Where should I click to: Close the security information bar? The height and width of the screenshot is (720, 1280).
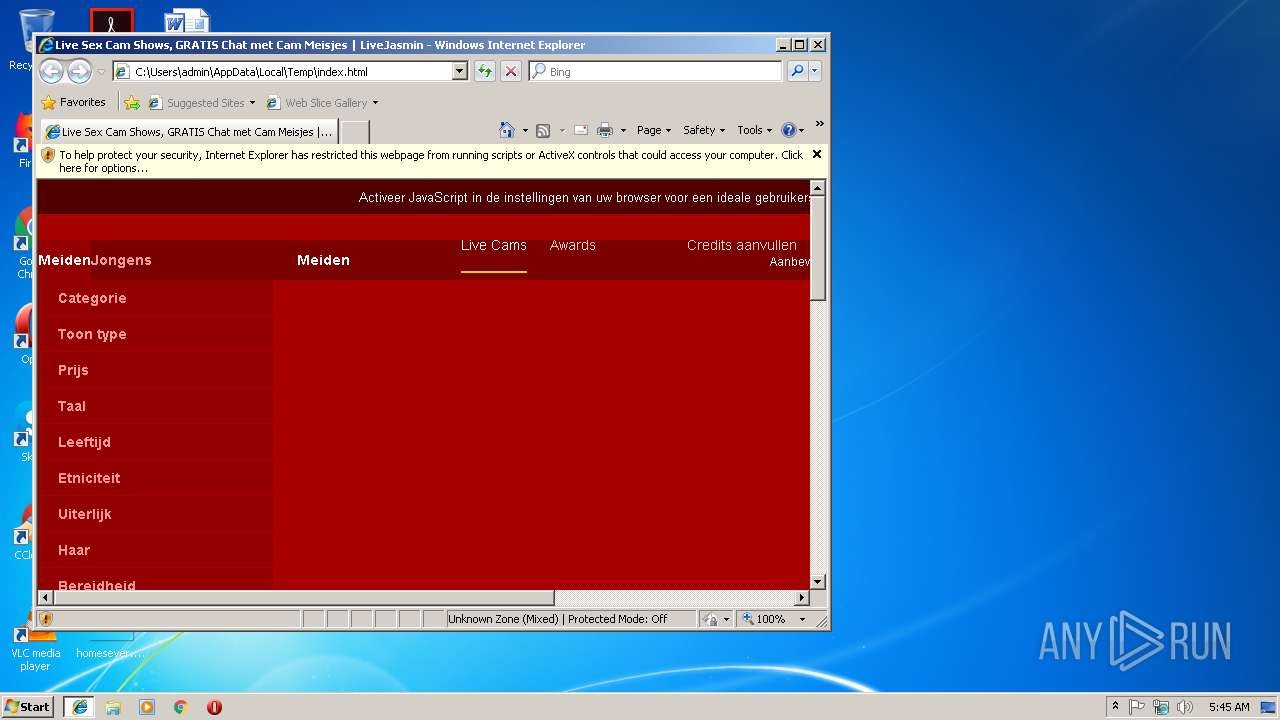[x=817, y=154]
